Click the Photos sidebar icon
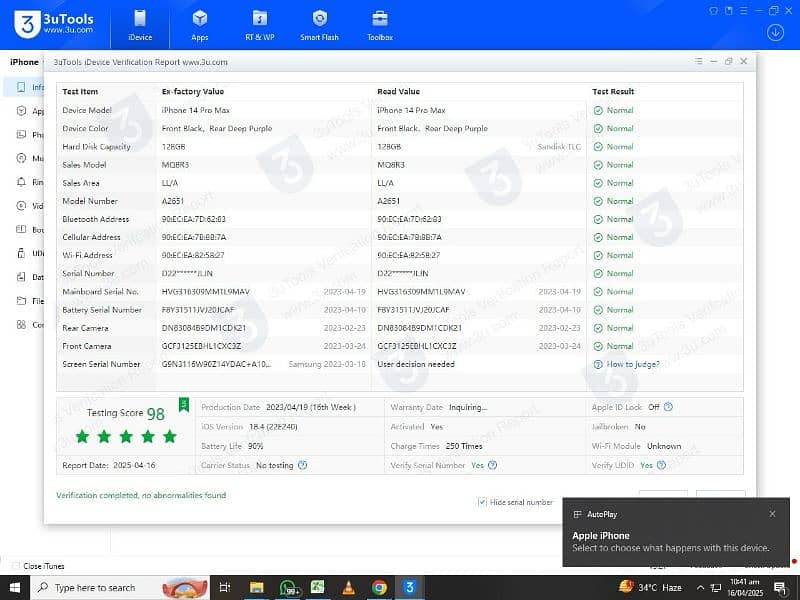Viewport: 800px width, 600px height. tap(21, 134)
